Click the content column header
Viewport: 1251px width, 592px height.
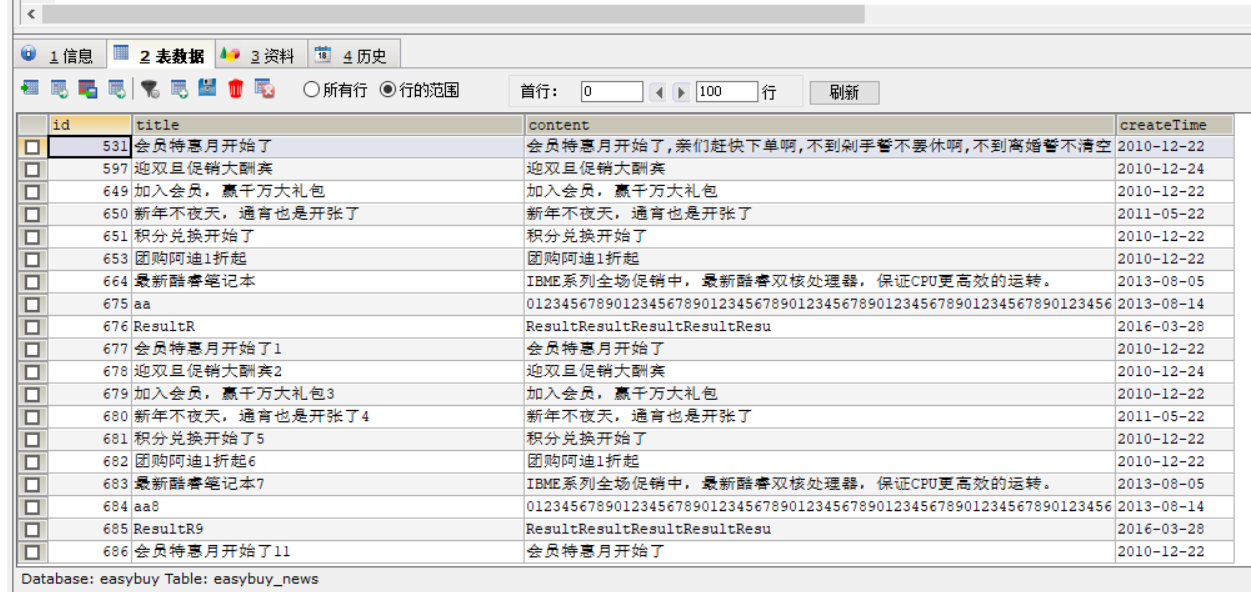pos(820,125)
